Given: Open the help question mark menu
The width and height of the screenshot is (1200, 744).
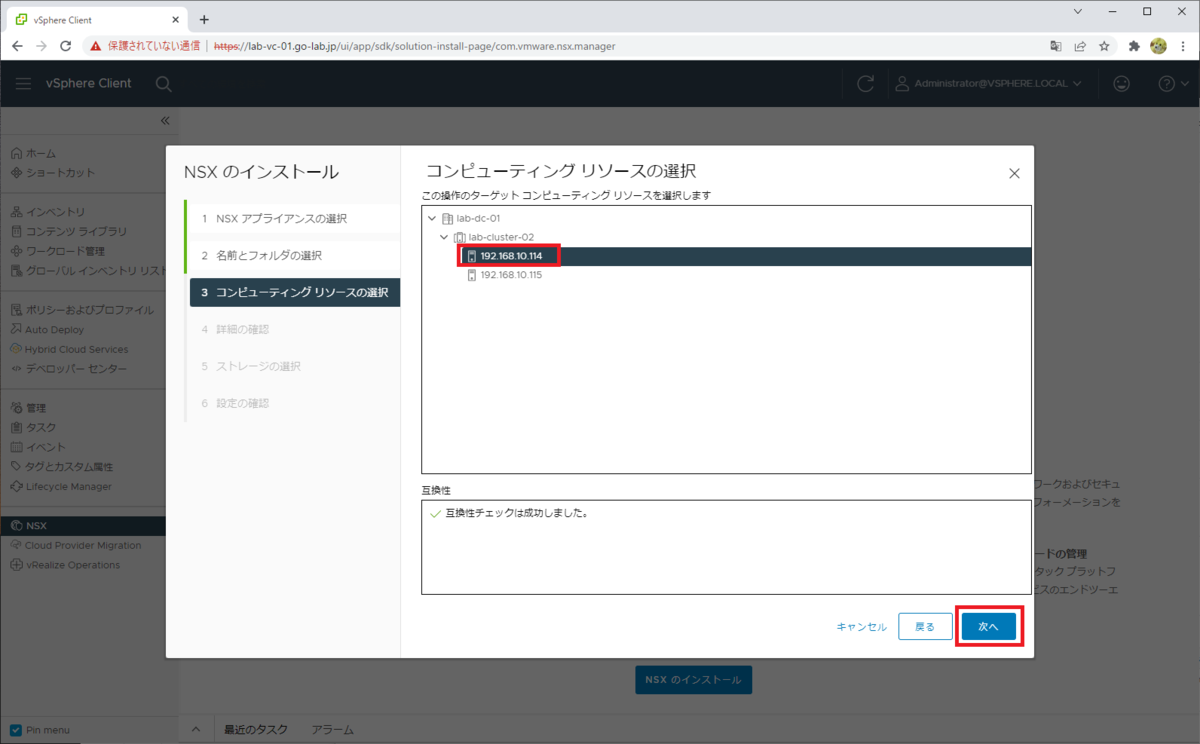Looking at the screenshot, I should (x=1172, y=84).
